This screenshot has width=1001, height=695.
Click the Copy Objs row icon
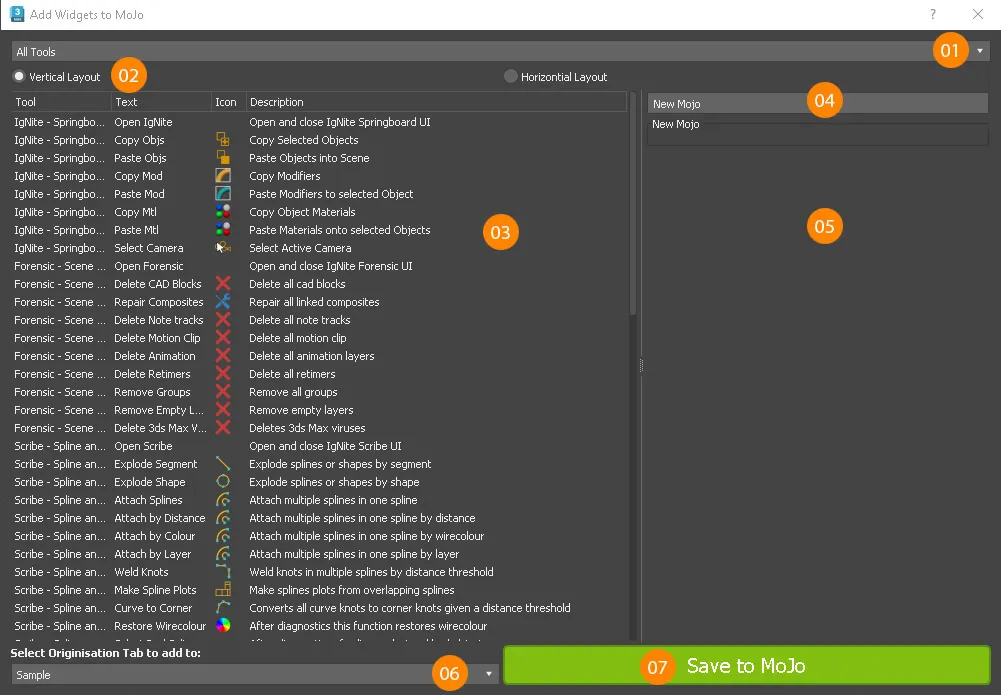pos(223,140)
